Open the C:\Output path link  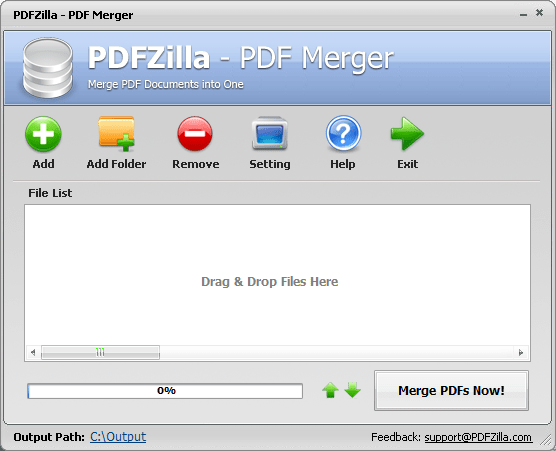pos(118,437)
